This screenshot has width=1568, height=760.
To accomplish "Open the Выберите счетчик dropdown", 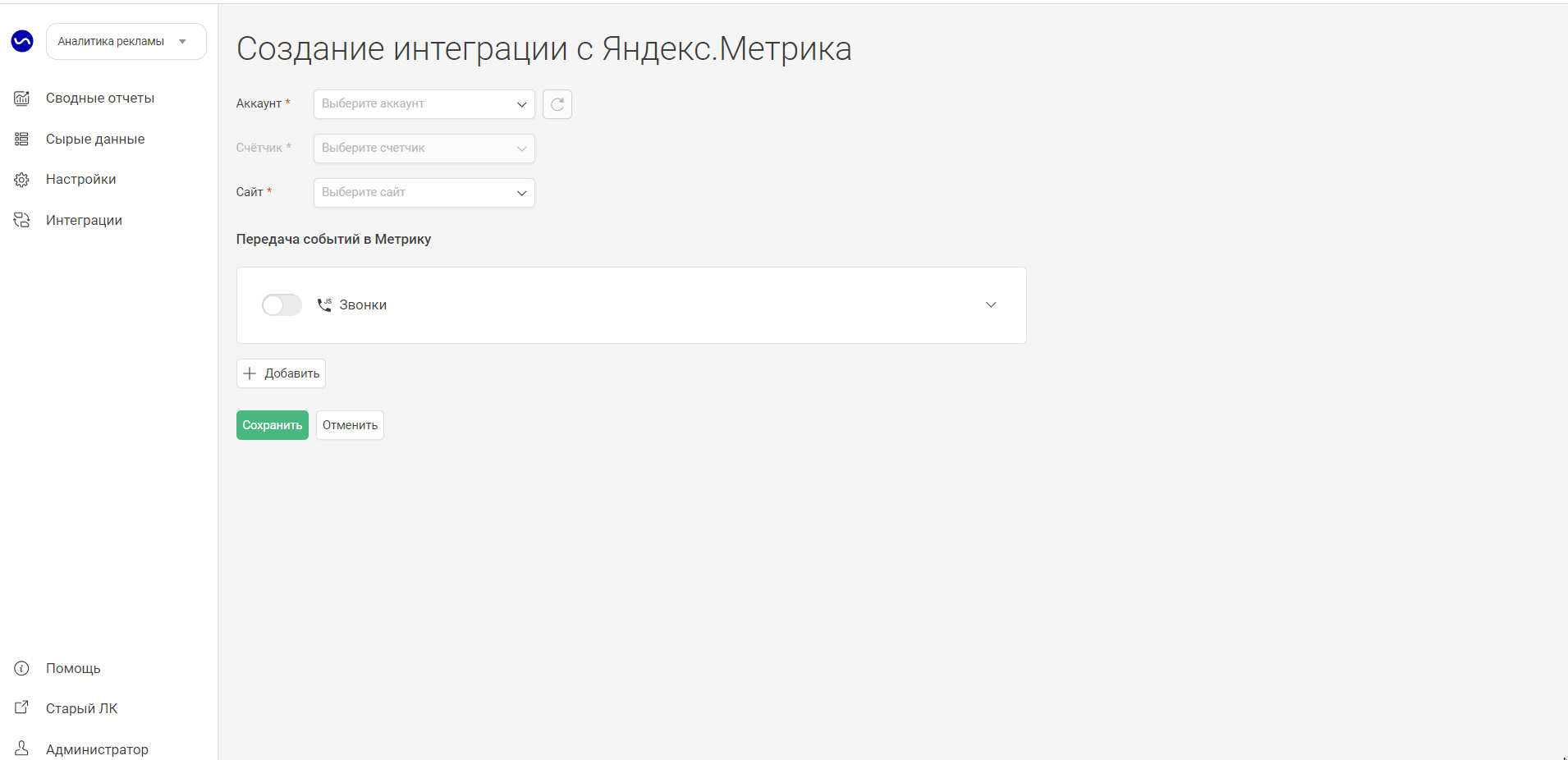I will tap(424, 149).
